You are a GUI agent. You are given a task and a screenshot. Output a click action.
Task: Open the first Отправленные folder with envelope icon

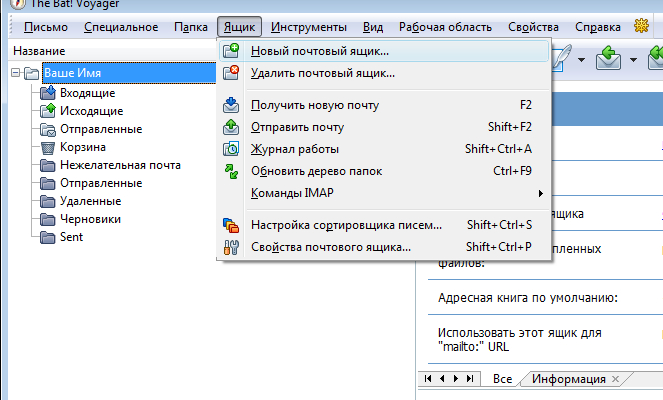click(101, 129)
